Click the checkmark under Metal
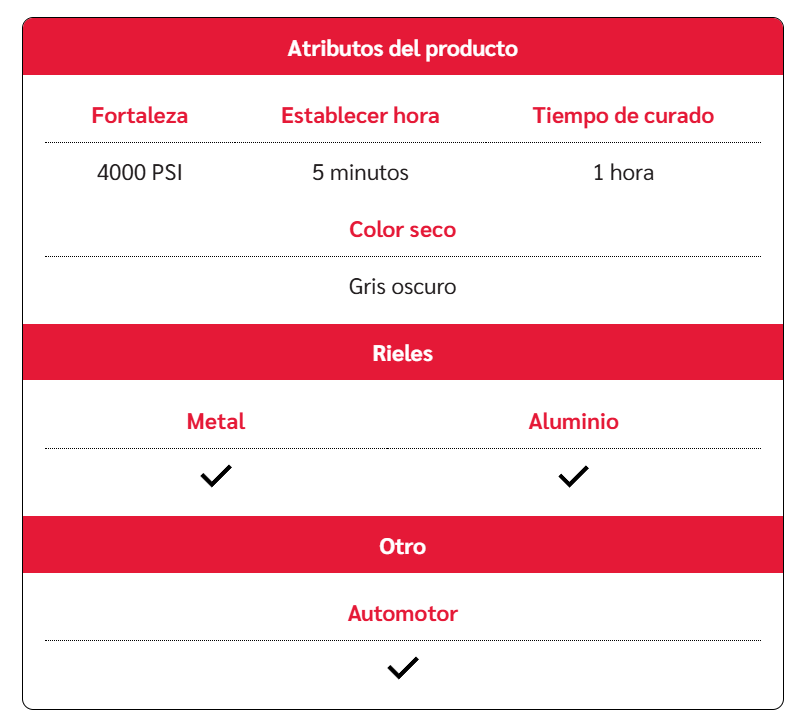Image resolution: width=803 pixels, height=724 pixels. click(216, 476)
